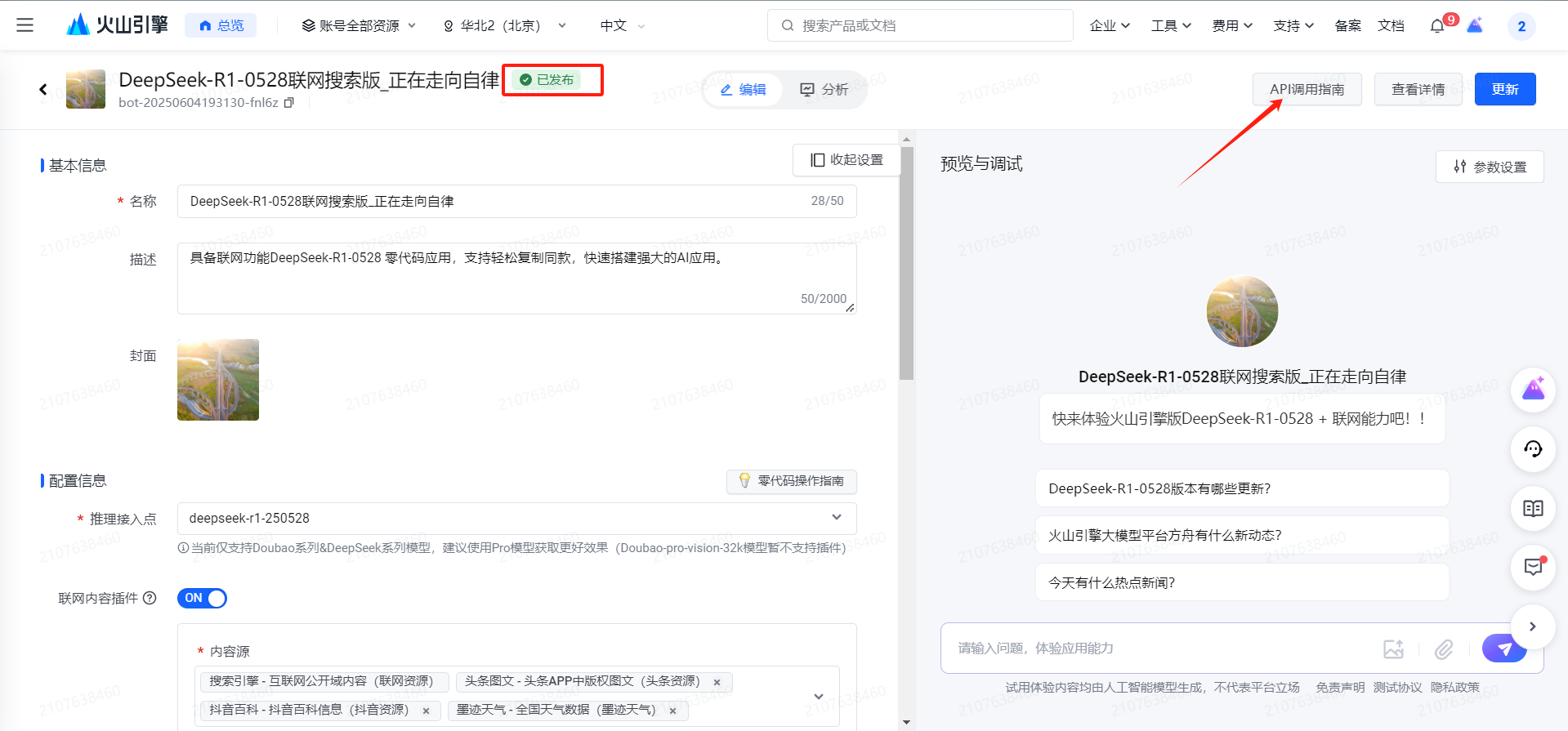Toggle the 联网内容插件 switch off

[202, 598]
